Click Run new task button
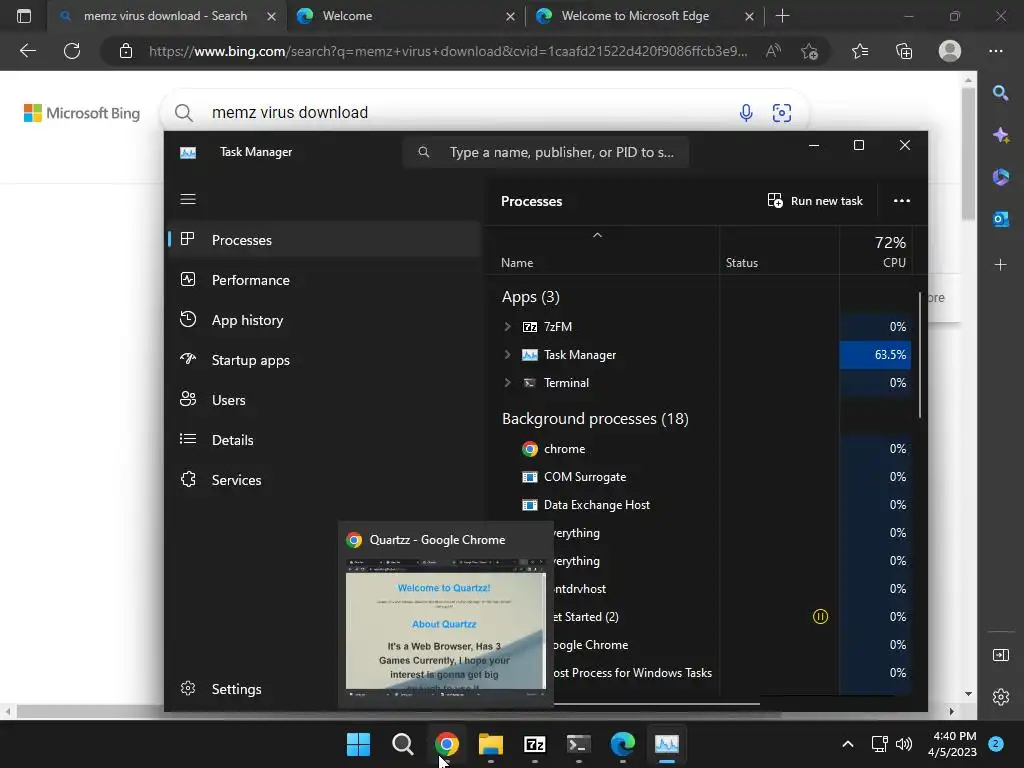This screenshot has width=1024, height=768. click(814, 200)
